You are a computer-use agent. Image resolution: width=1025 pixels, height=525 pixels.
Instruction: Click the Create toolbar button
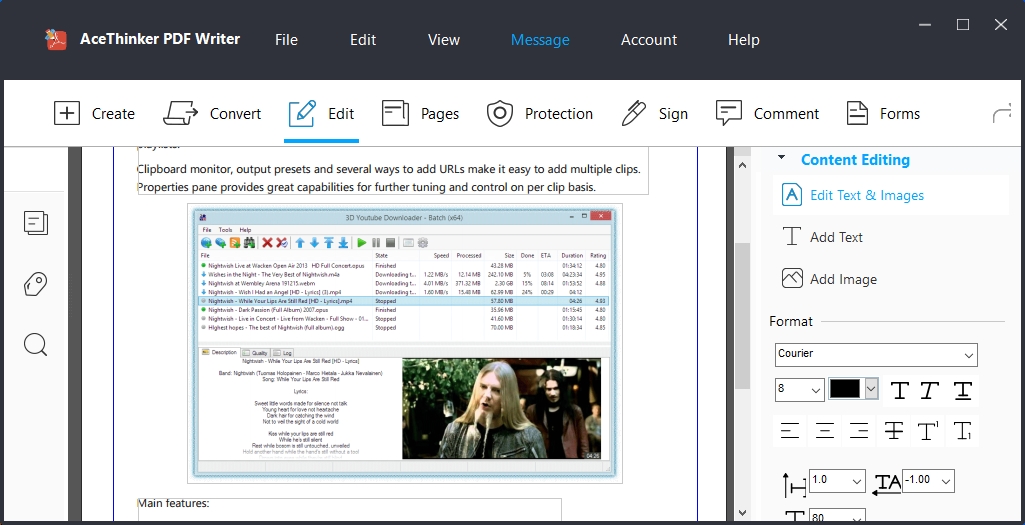[x=94, y=114]
